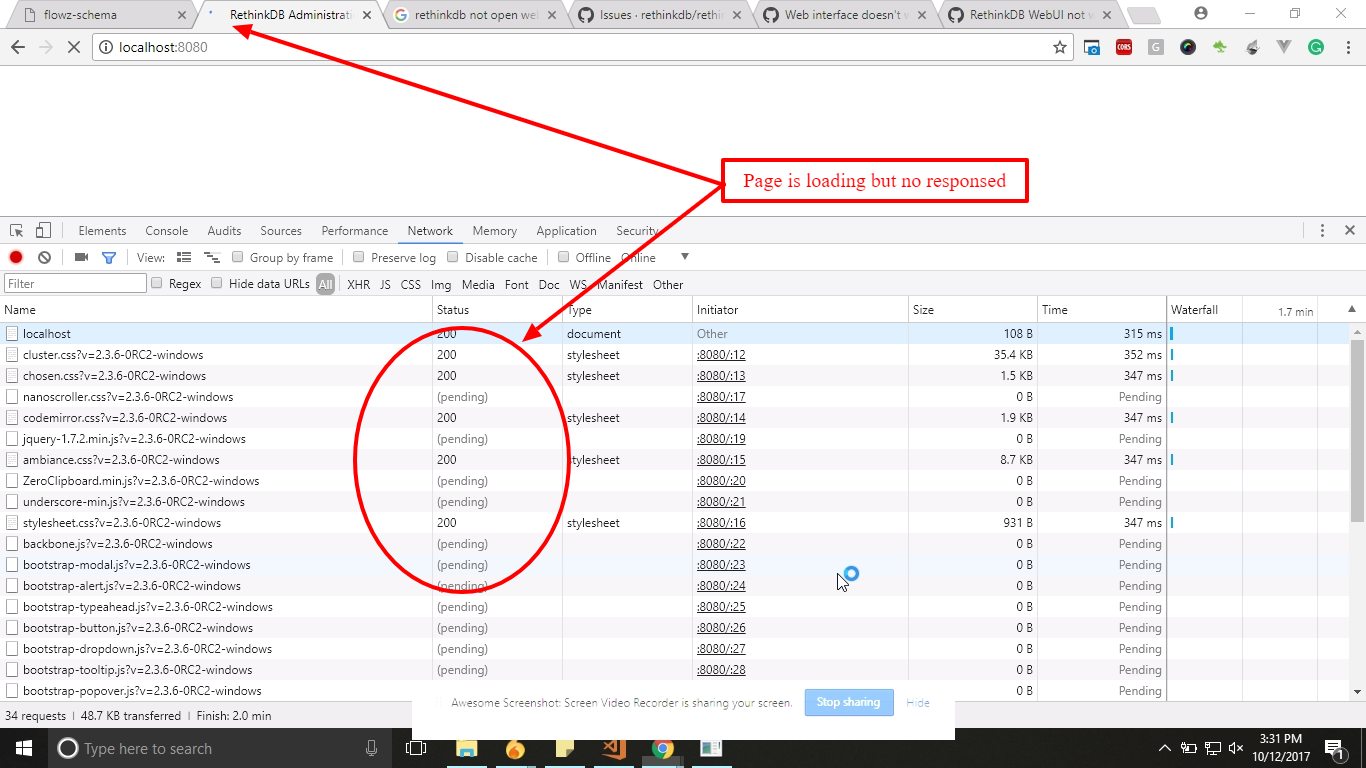
Task: Open Windows Start menu
Action: coord(23,748)
